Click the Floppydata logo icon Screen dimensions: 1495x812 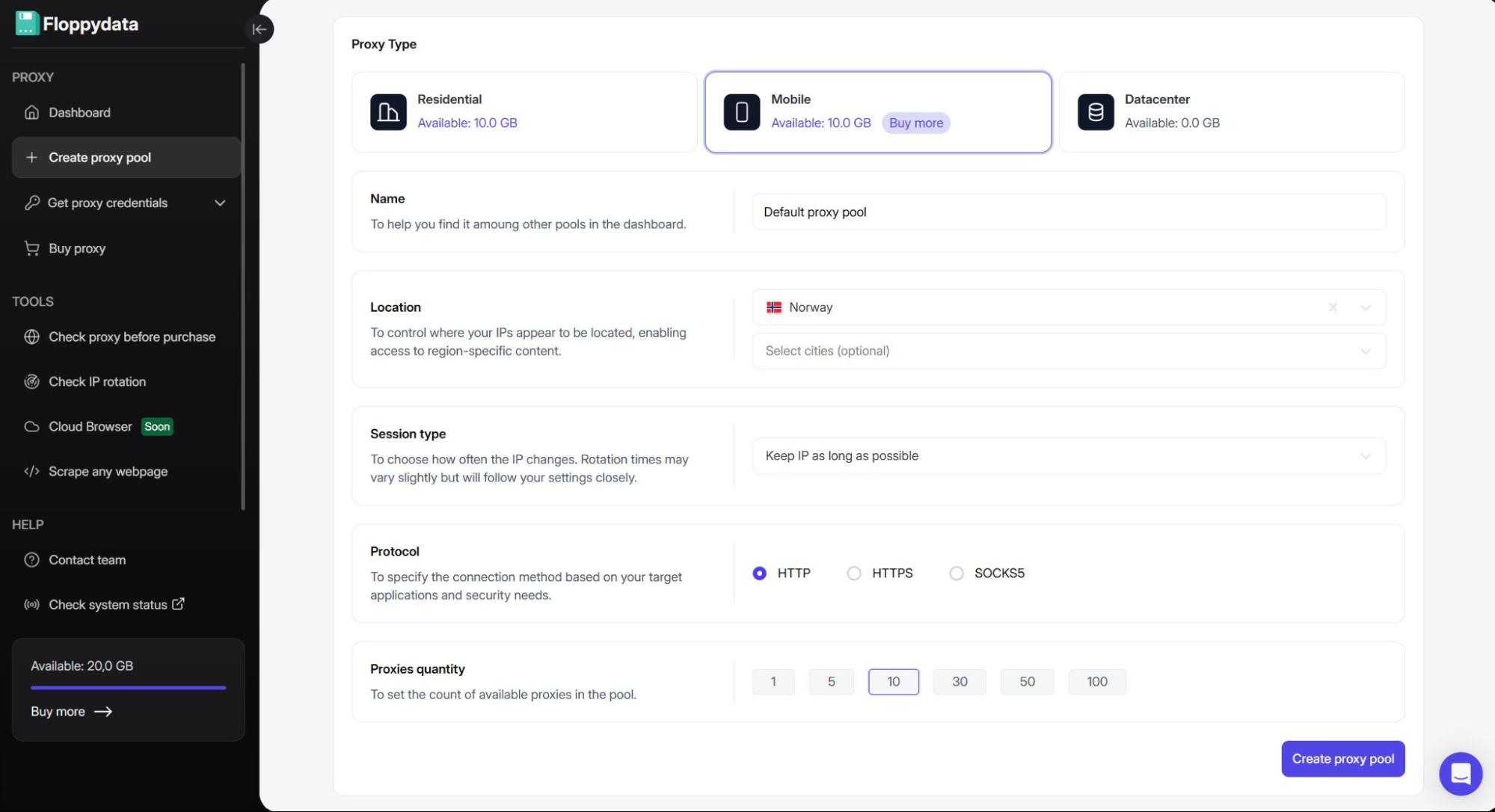pyautogui.click(x=27, y=23)
